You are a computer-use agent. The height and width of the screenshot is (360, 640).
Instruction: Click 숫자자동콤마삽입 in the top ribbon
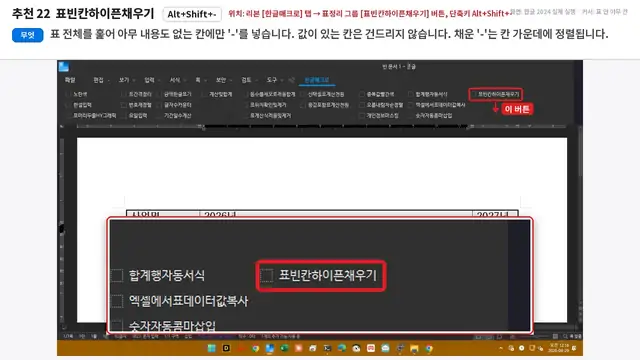[x=430, y=116]
